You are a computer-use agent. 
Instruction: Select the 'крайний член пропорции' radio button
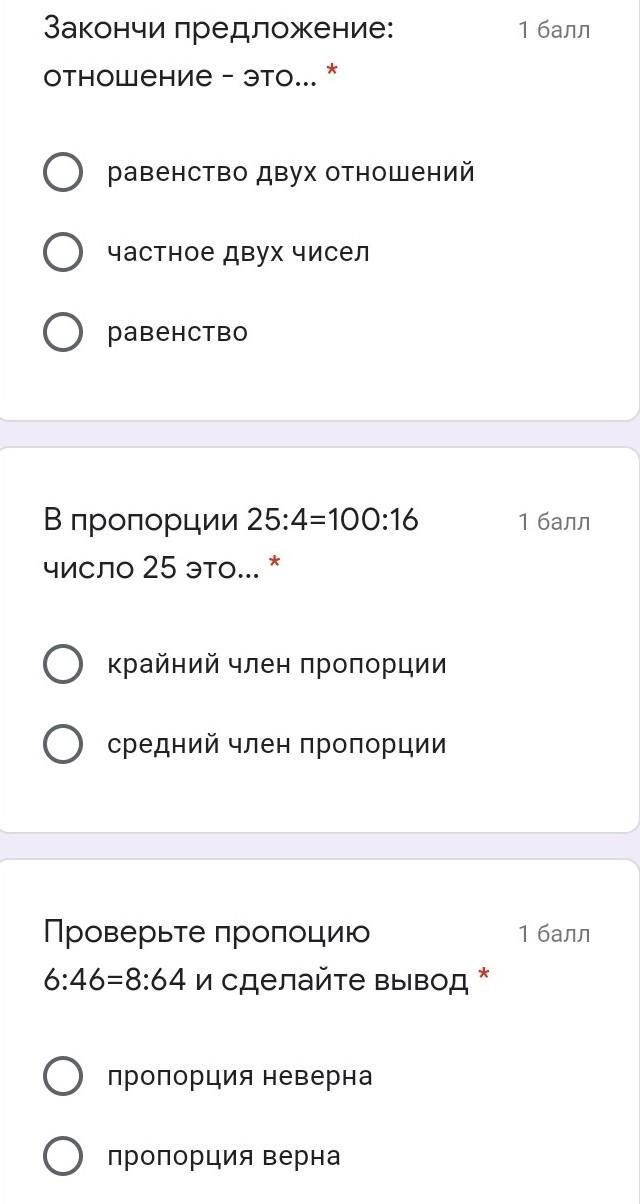coord(63,664)
